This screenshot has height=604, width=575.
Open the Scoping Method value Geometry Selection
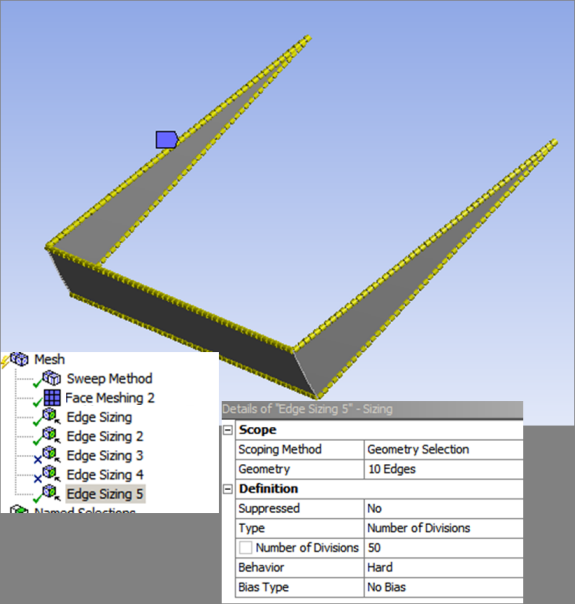[x=443, y=450]
